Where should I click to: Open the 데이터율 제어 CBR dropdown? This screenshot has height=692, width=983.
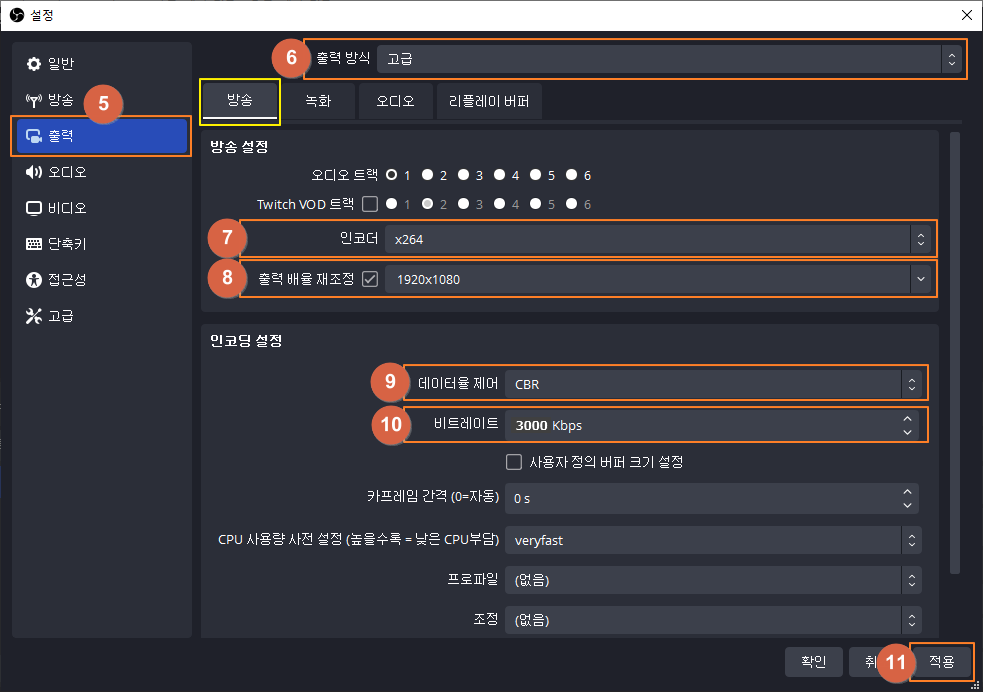pos(713,384)
